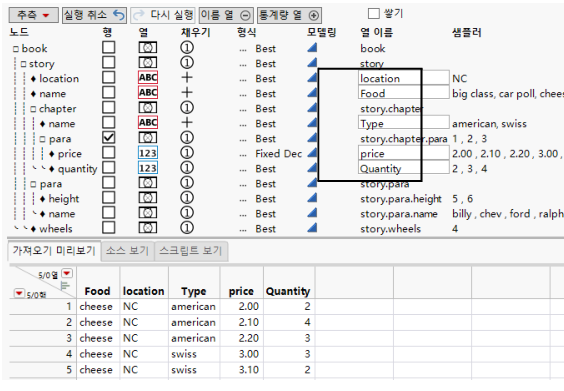Open the red triangle columns menu in preview
This screenshot has width=564, height=391.
point(67,274)
